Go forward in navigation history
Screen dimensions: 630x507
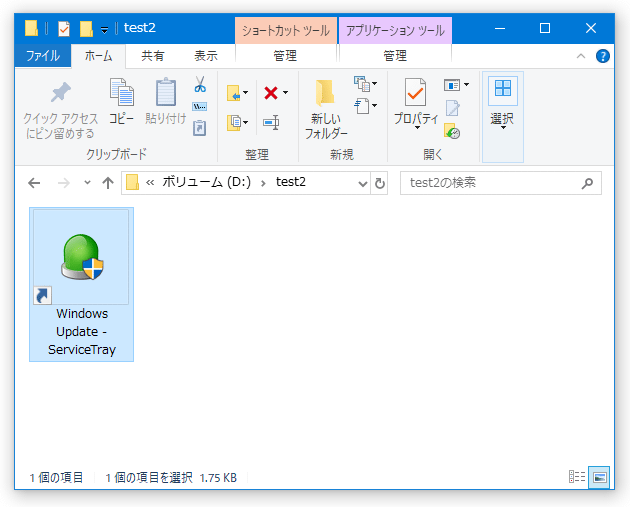[x=63, y=184]
